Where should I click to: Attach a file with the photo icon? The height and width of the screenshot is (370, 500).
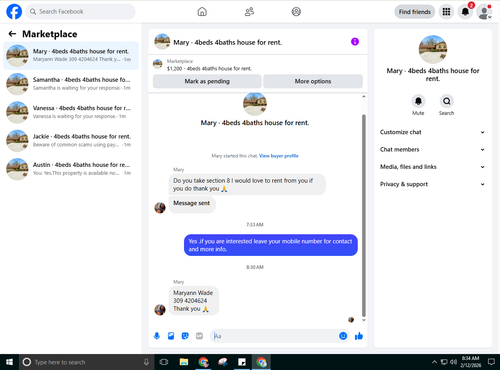pyautogui.click(x=171, y=336)
